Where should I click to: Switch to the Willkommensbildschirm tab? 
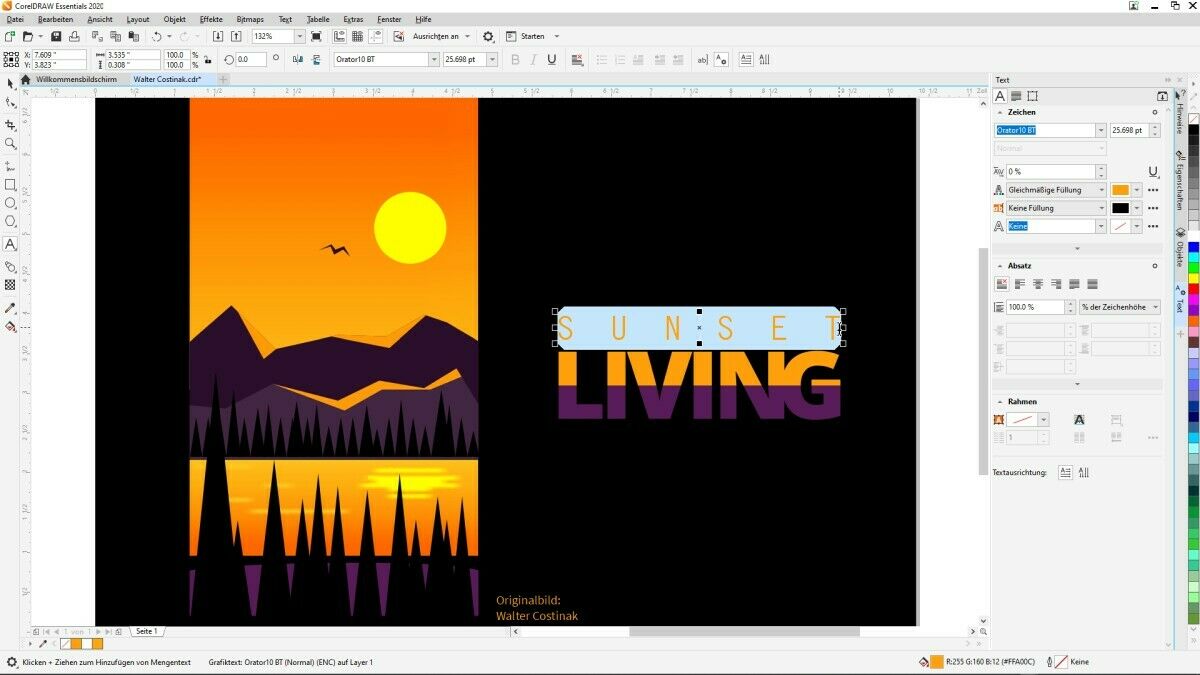pyautogui.click(x=76, y=79)
